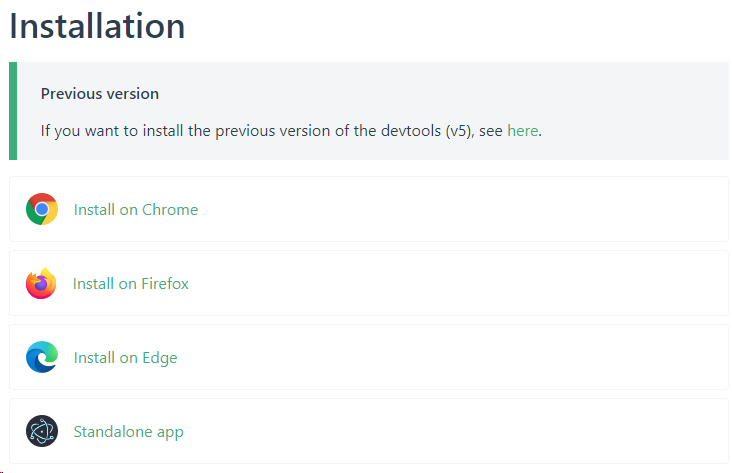This screenshot has height=473, width=732.
Task: Open the 'Install on Chrome' link
Action: coord(135,210)
